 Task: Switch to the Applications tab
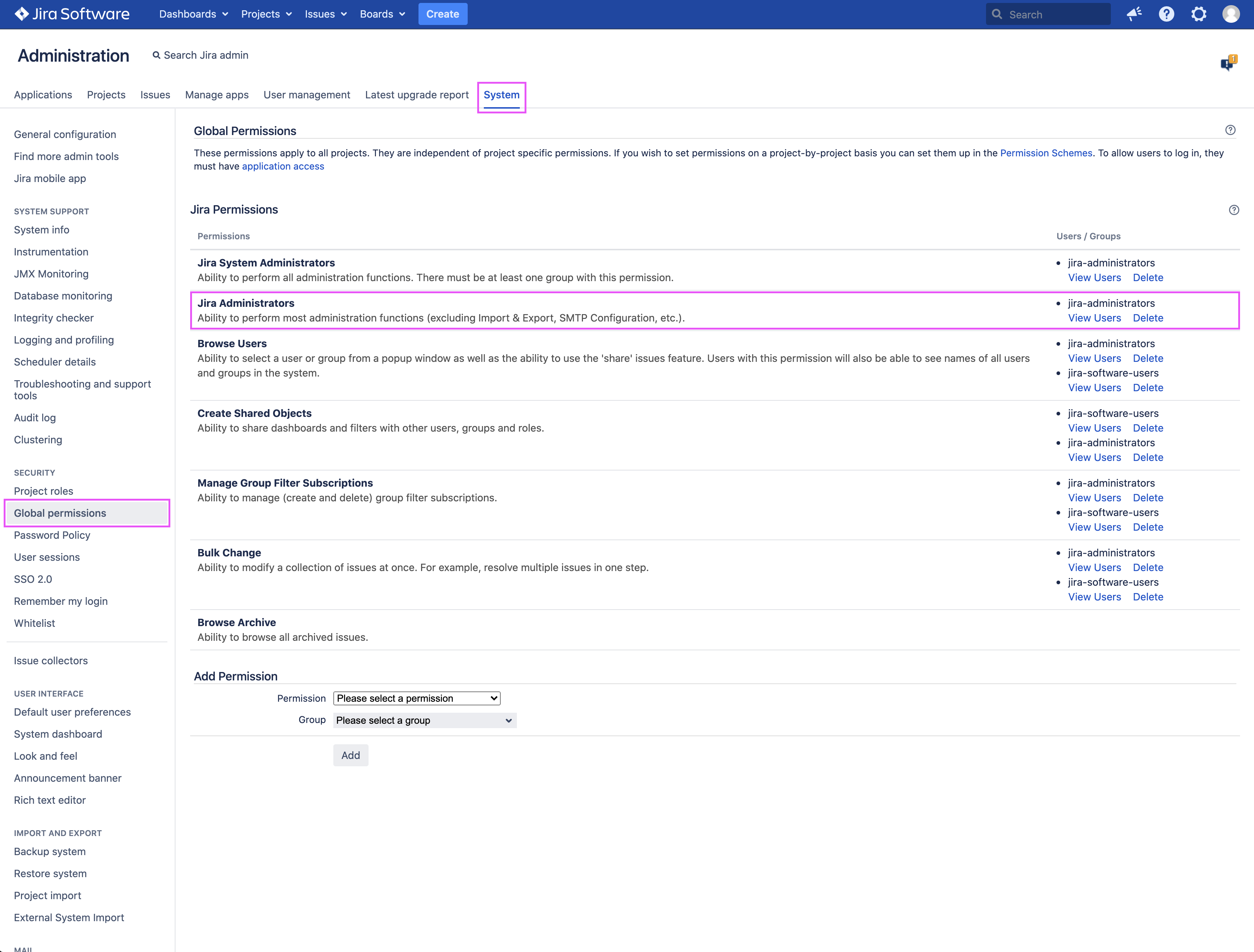43,95
